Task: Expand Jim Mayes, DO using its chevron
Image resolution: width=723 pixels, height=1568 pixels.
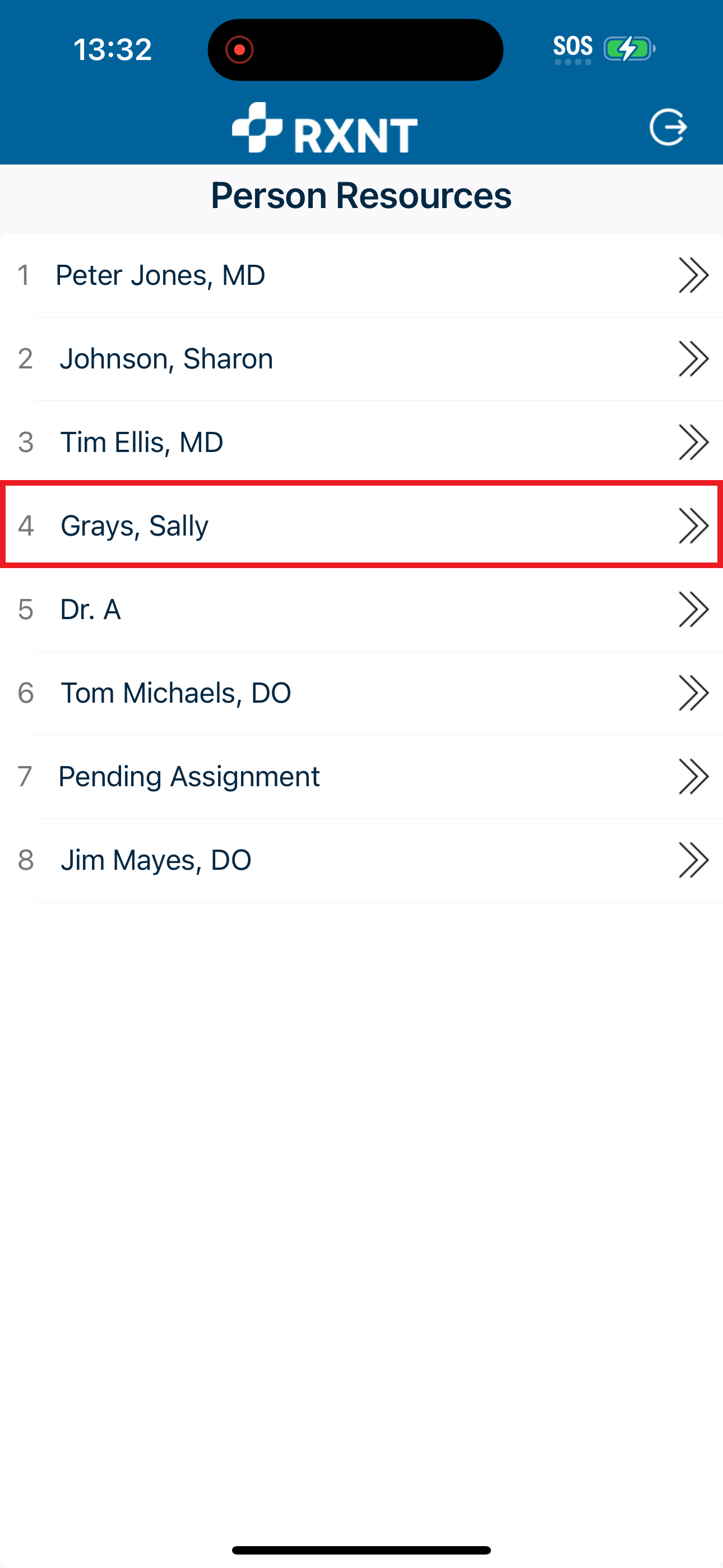Action: point(694,860)
